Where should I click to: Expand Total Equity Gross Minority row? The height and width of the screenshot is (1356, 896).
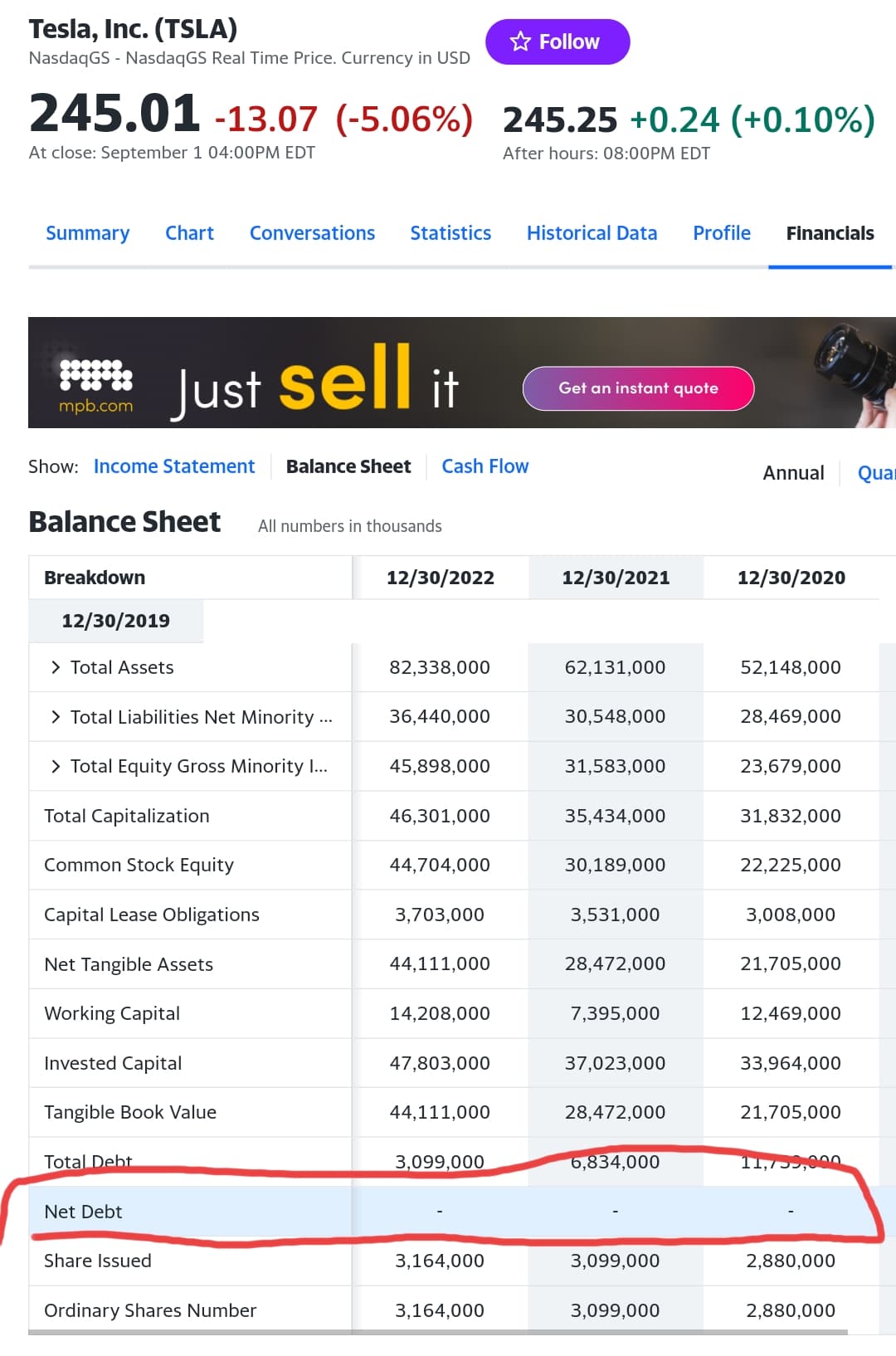56,766
